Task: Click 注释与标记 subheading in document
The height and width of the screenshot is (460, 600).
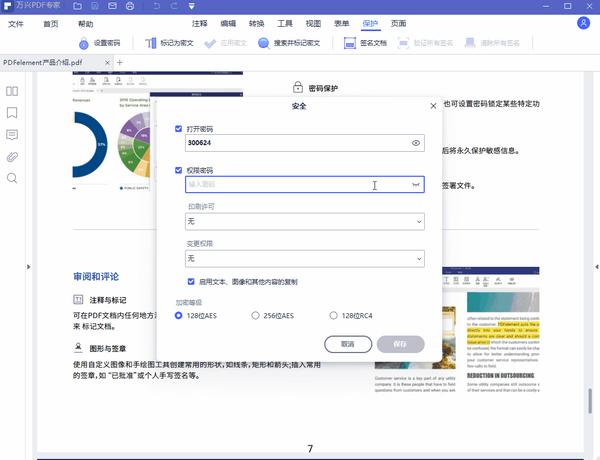Action: (x=108, y=300)
